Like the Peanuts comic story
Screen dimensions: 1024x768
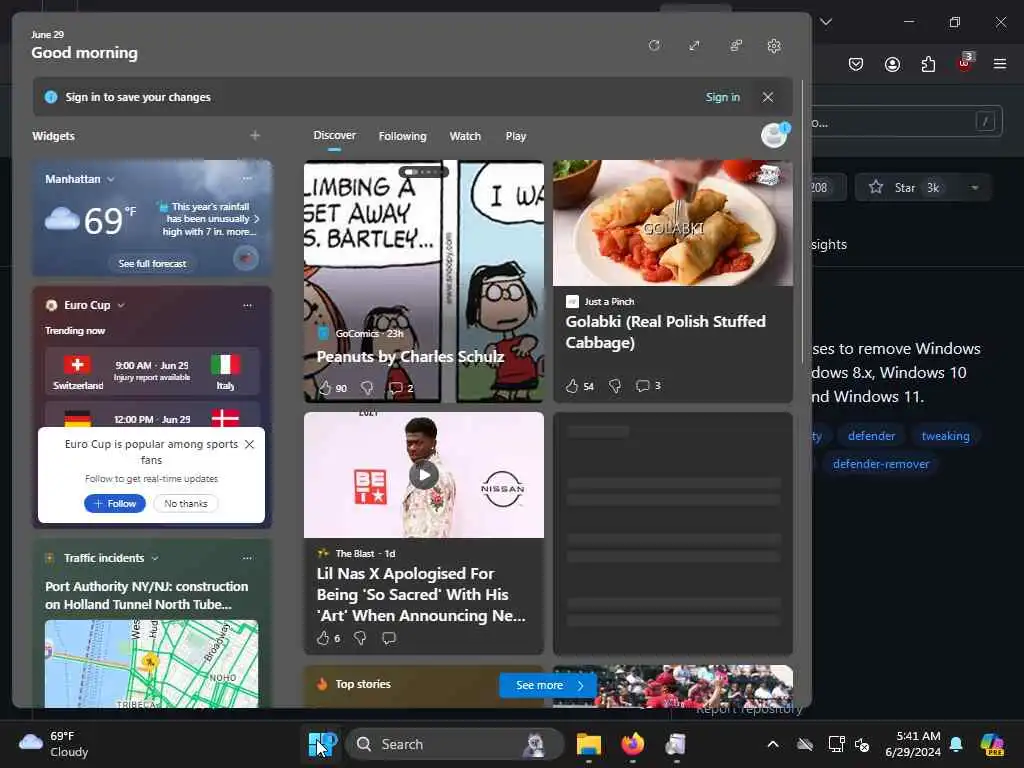tap(325, 388)
